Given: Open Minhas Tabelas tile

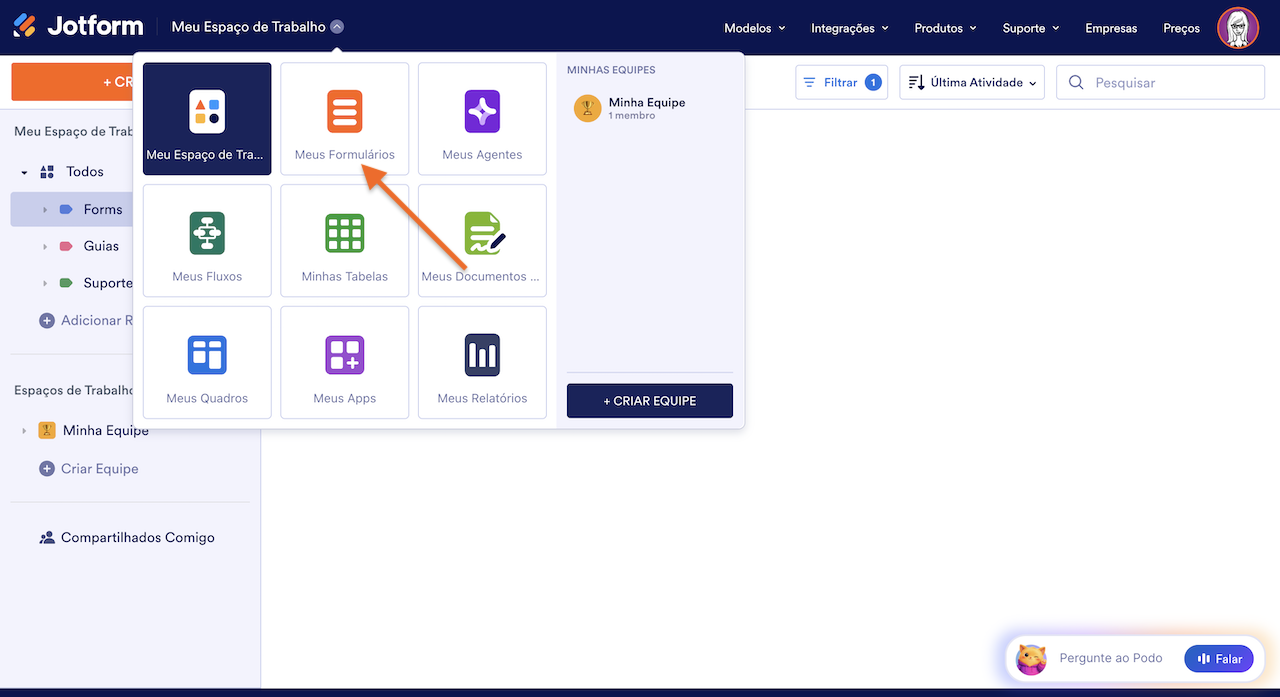Looking at the screenshot, I should coord(345,240).
